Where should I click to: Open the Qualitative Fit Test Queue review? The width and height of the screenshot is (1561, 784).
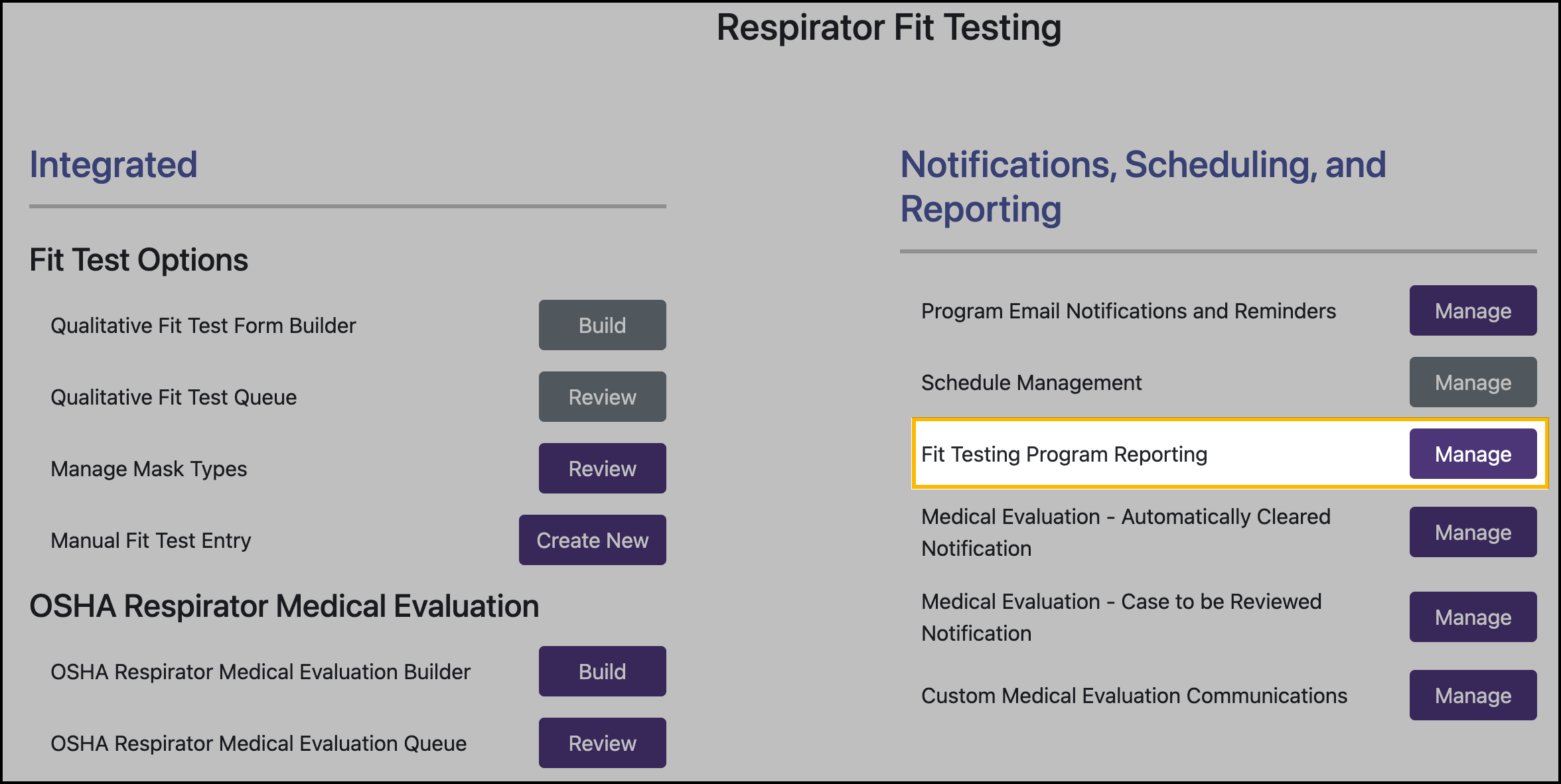click(x=601, y=397)
